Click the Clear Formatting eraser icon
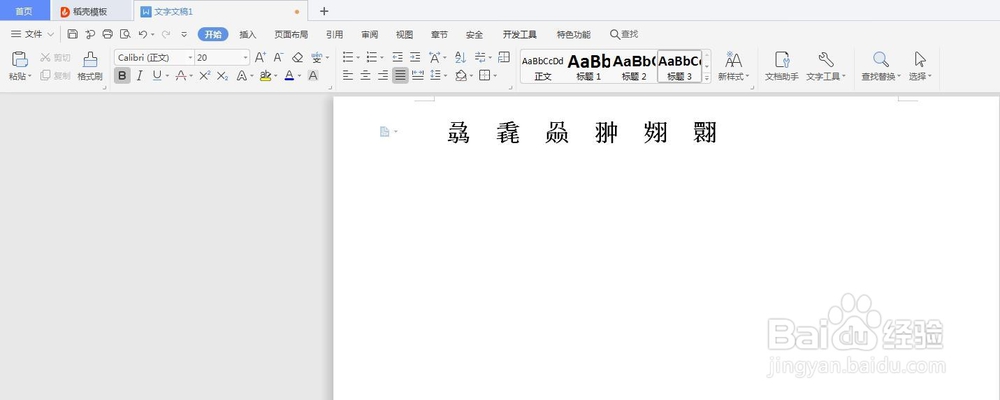Viewport: 1000px width, 400px height. point(297,57)
